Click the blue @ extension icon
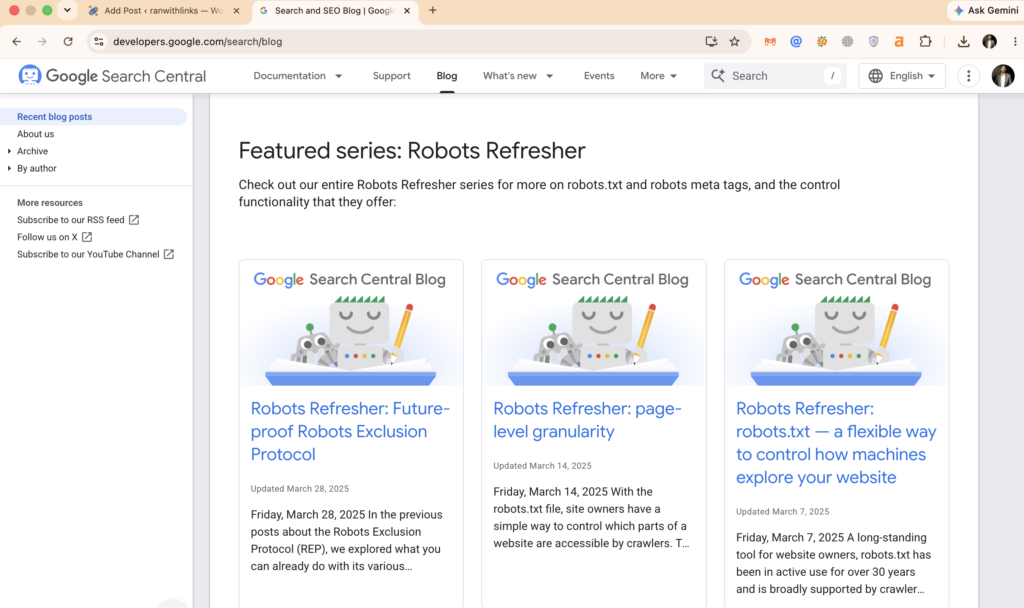Screen dimensions: 1024x608 796,41
